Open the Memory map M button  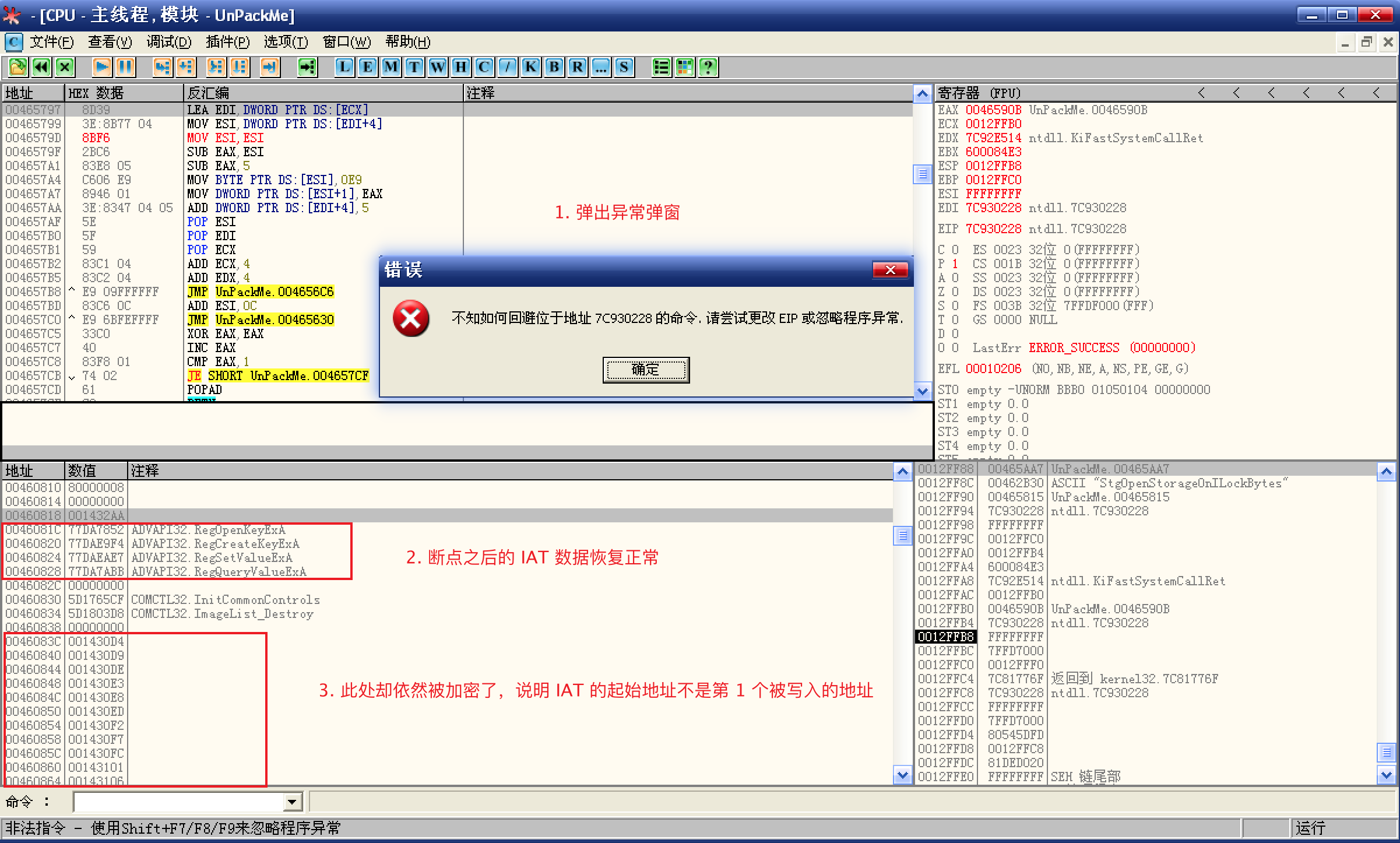(391, 67)
